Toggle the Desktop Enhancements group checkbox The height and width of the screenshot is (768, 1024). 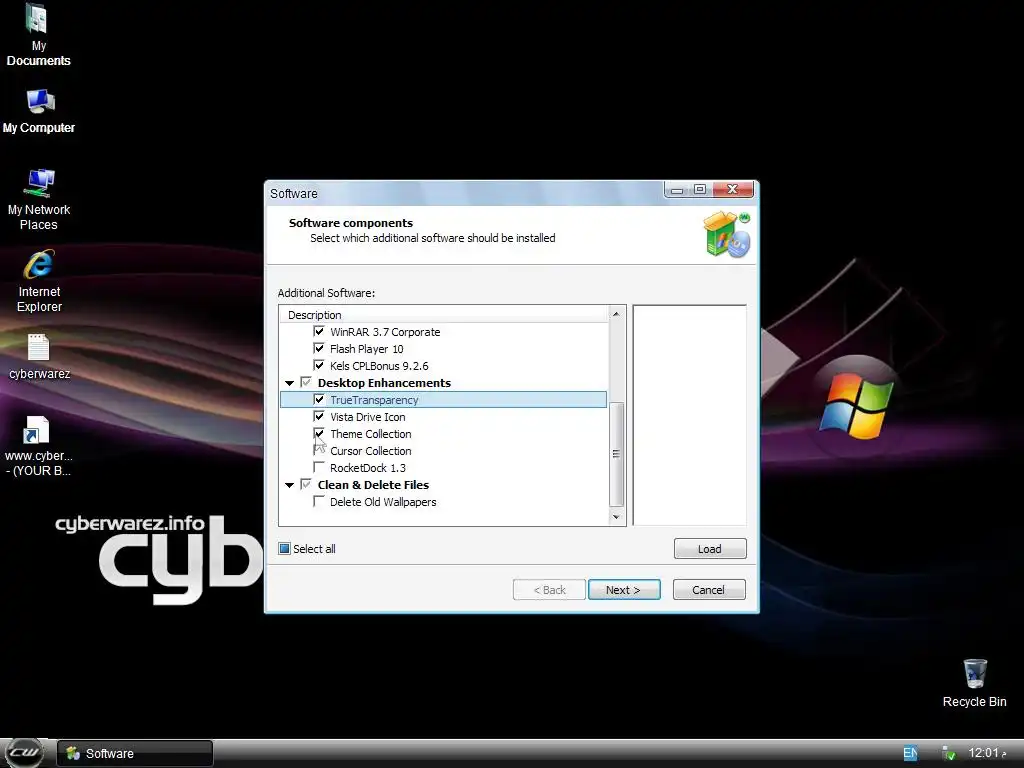(x=306, y=382)
